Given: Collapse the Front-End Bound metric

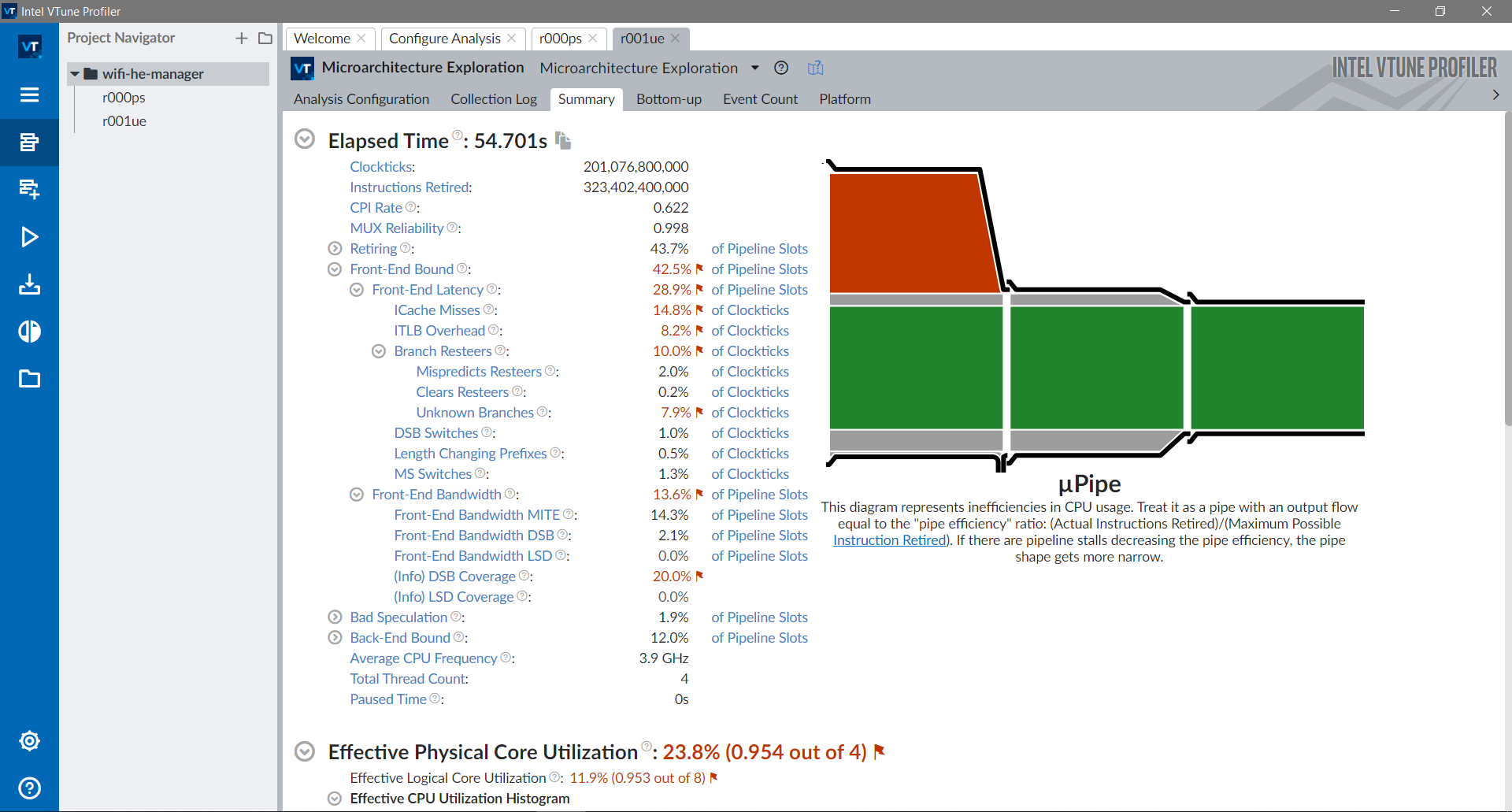Looking at the screenshot, I should (x=335, y=269).
